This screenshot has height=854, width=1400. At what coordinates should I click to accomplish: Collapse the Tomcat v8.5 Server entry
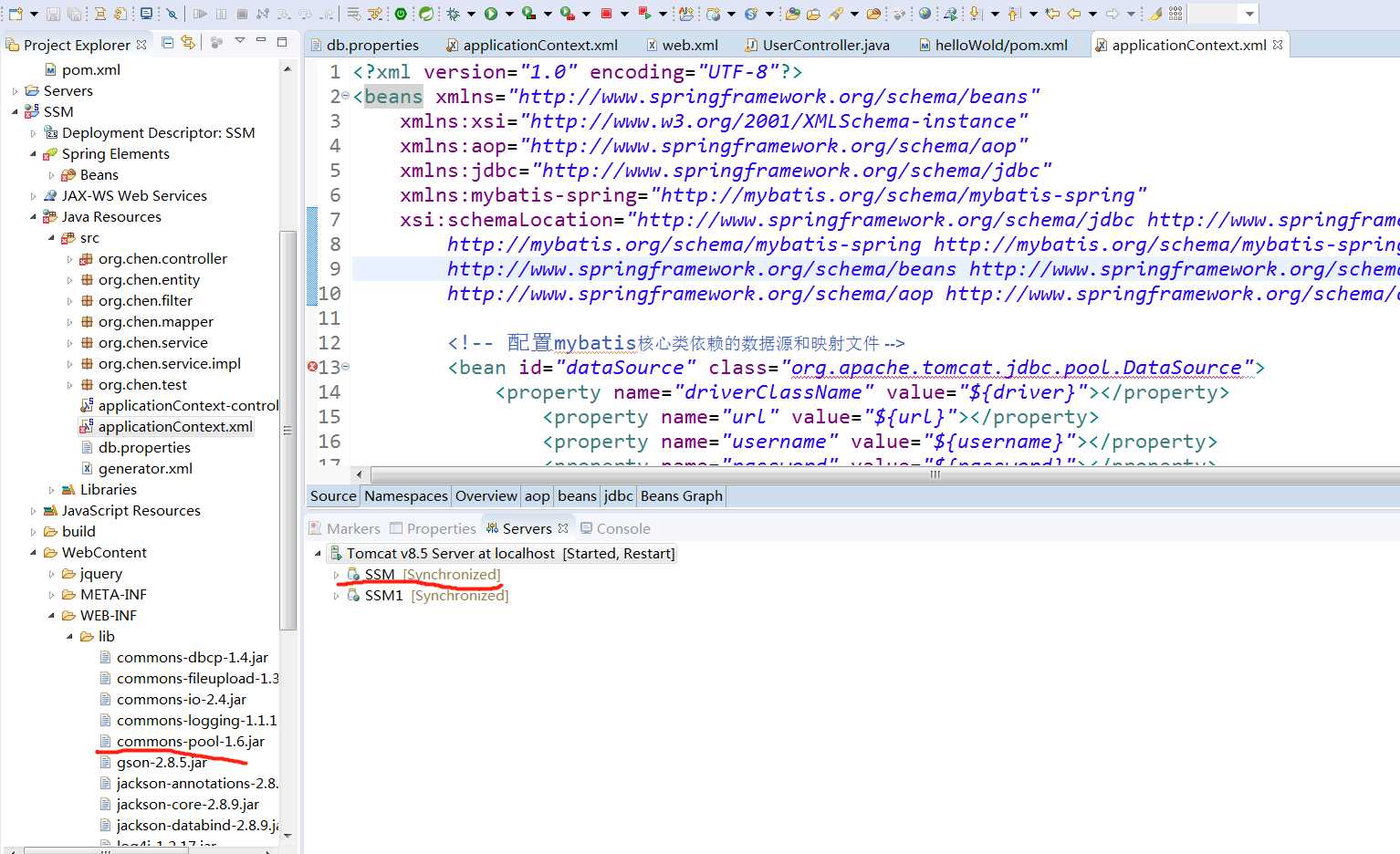point(319,554)
